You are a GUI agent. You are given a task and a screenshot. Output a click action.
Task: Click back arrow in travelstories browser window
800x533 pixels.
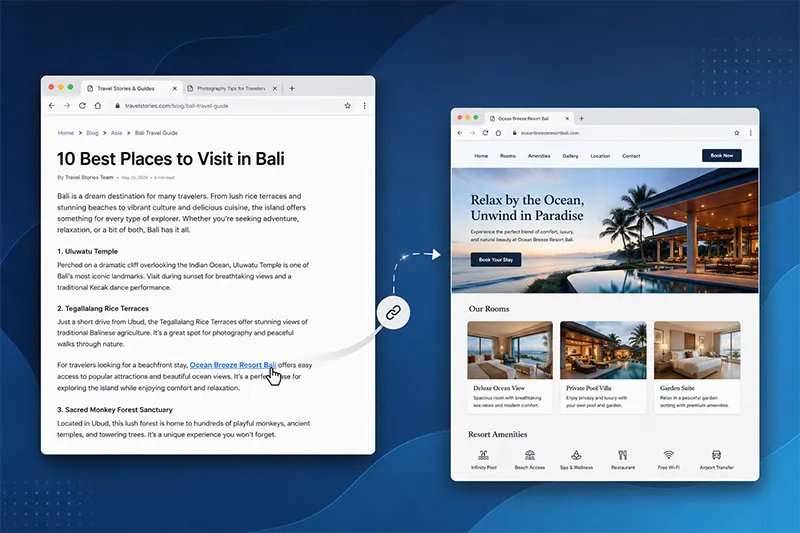pos(52,106)
